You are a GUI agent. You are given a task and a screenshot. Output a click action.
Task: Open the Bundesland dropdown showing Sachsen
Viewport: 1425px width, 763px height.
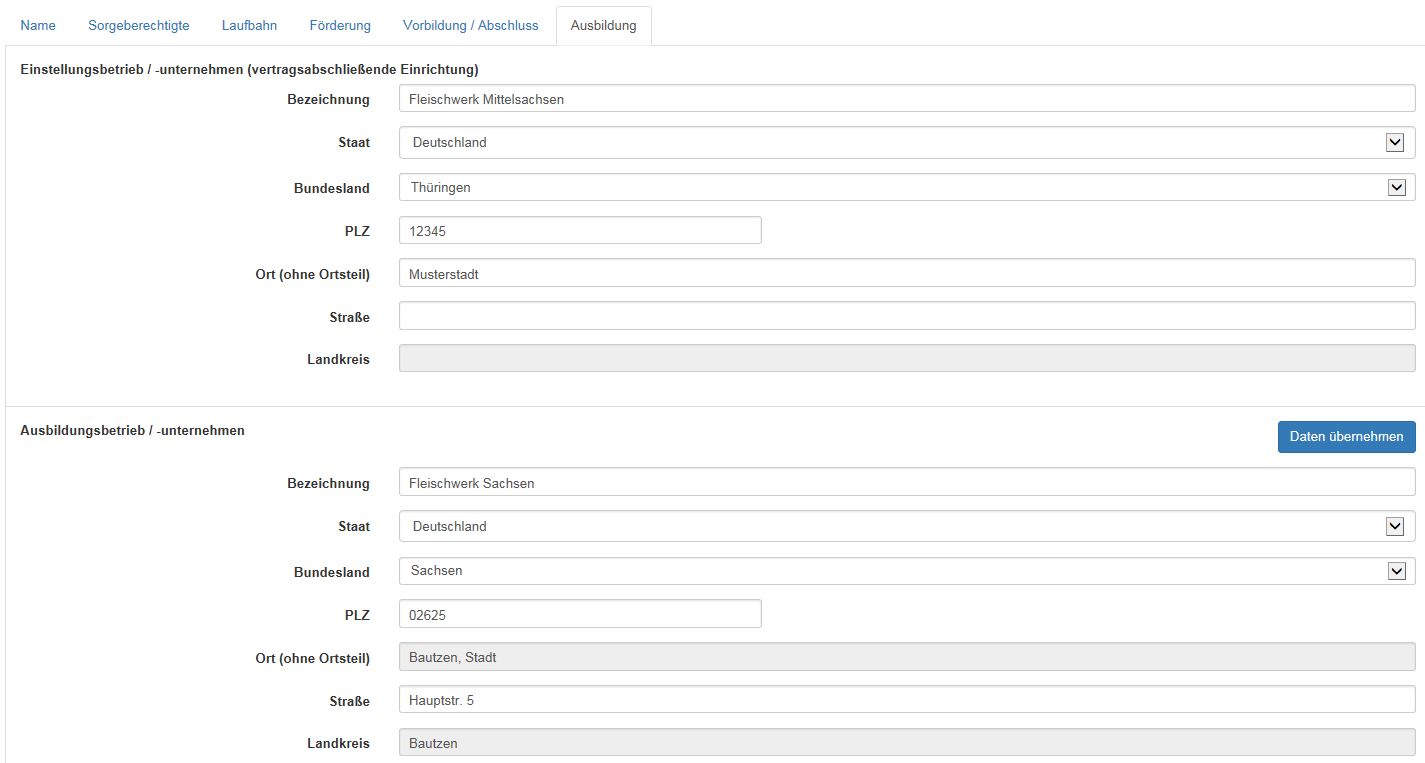(x=906, y=570)
